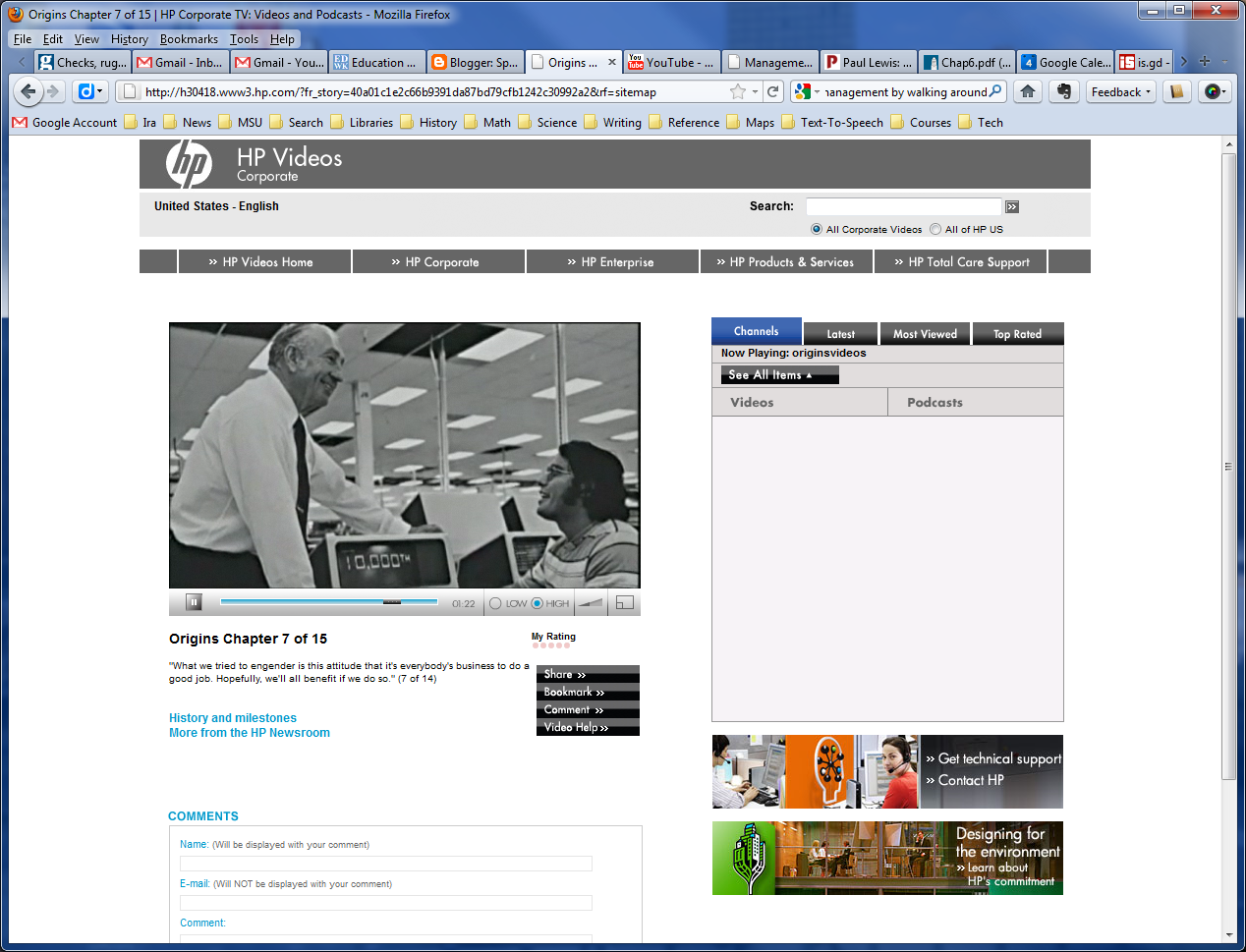This screenshot has height=952, width=1246.
Task: Open the HP Enterprise section
Action: pyautogui.click(x=613, y=261)
